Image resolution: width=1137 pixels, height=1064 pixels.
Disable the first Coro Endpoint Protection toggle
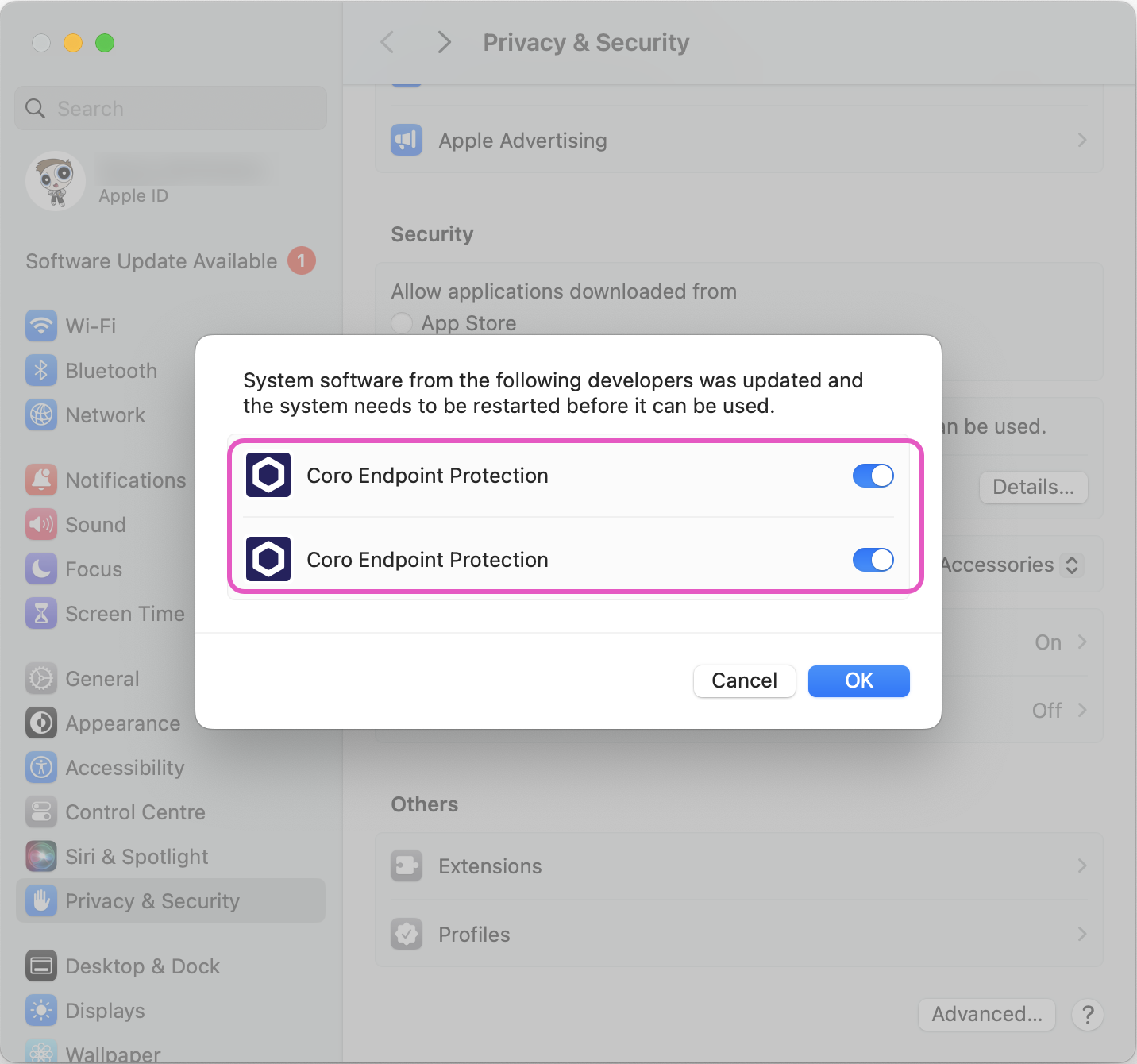(x=873, y=475)
